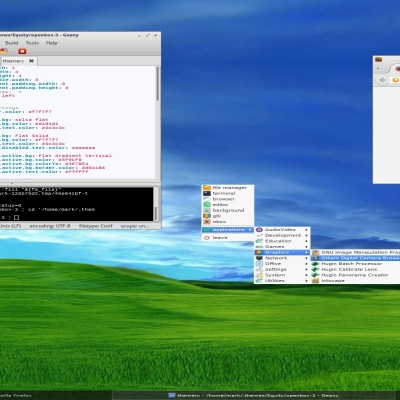Open editor entry in the root menu
The height and width of the screenshot is (400, 400).
228,205
